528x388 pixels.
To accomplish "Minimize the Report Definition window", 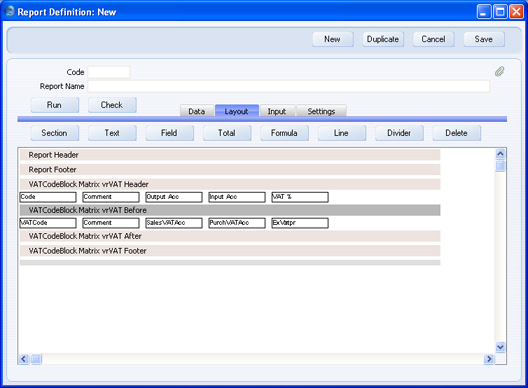I will point(484,12).
